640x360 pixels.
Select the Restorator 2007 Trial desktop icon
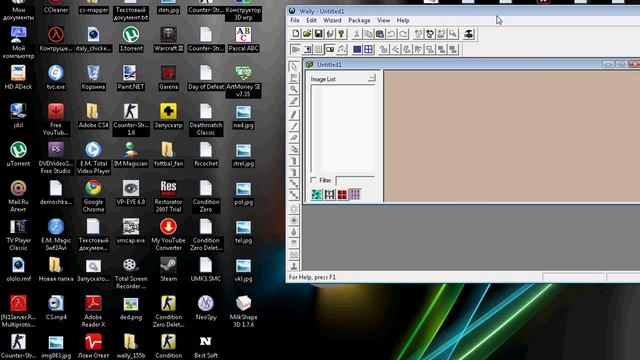point(168,196)
